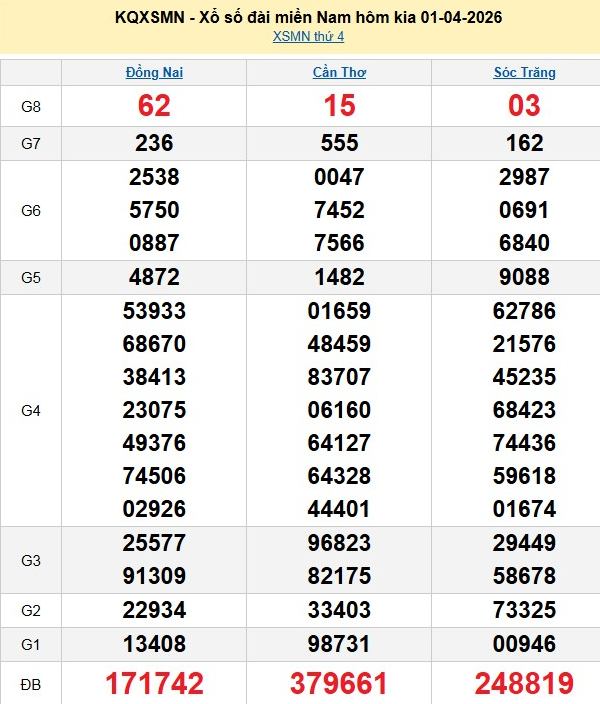
Task: Click Sóc Trăng G8 result 03
Action: click(524, 106)
